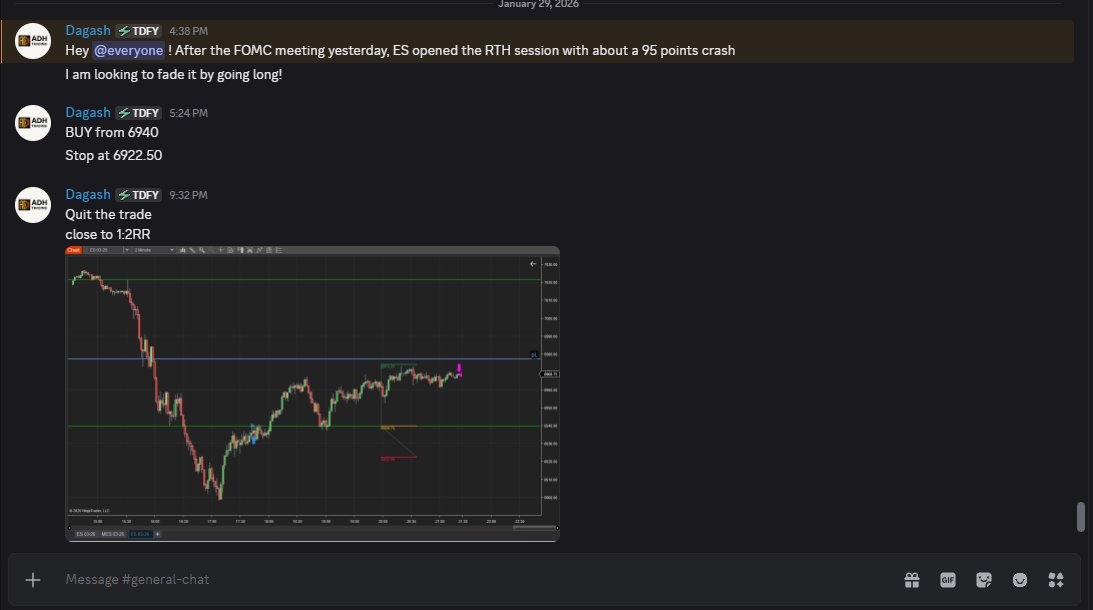This screenshot has width=1093, height=610.
Task: Click Dagash's avatar on the 4:38 PM message
Action: click(x=33, y=40)
